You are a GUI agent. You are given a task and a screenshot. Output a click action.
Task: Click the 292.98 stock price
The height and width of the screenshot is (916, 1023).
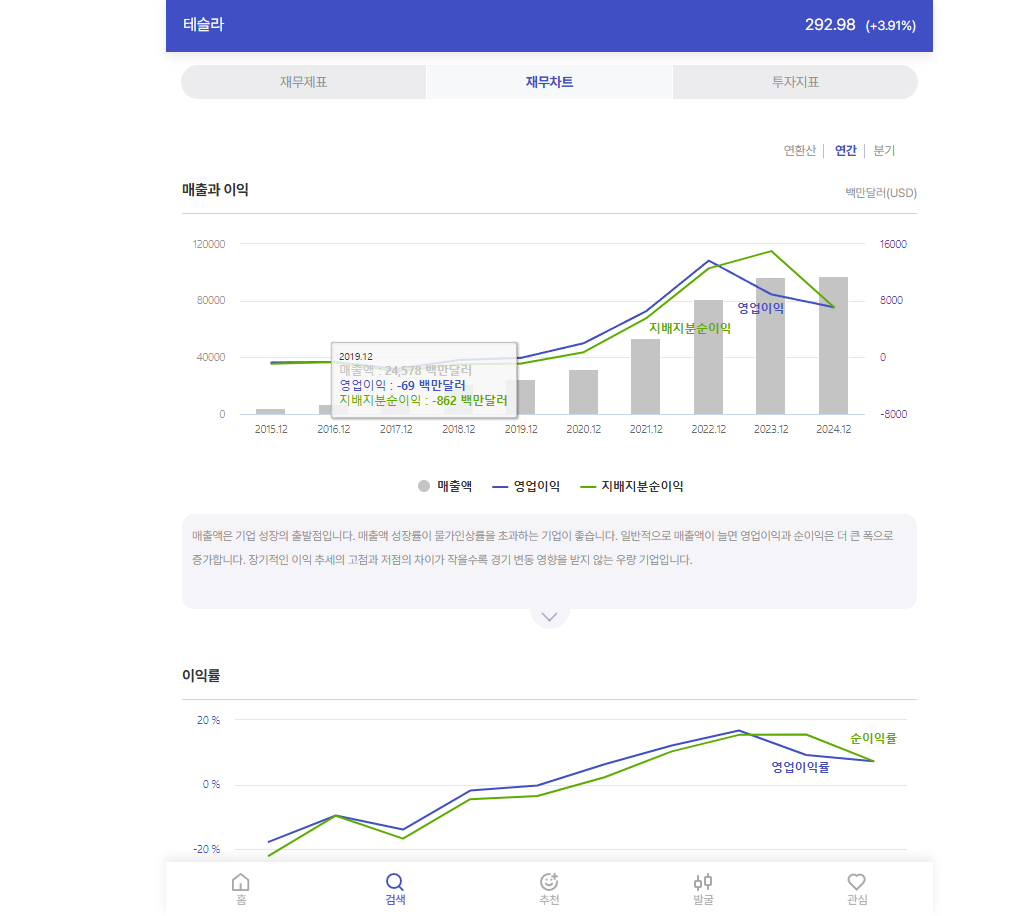830,25
